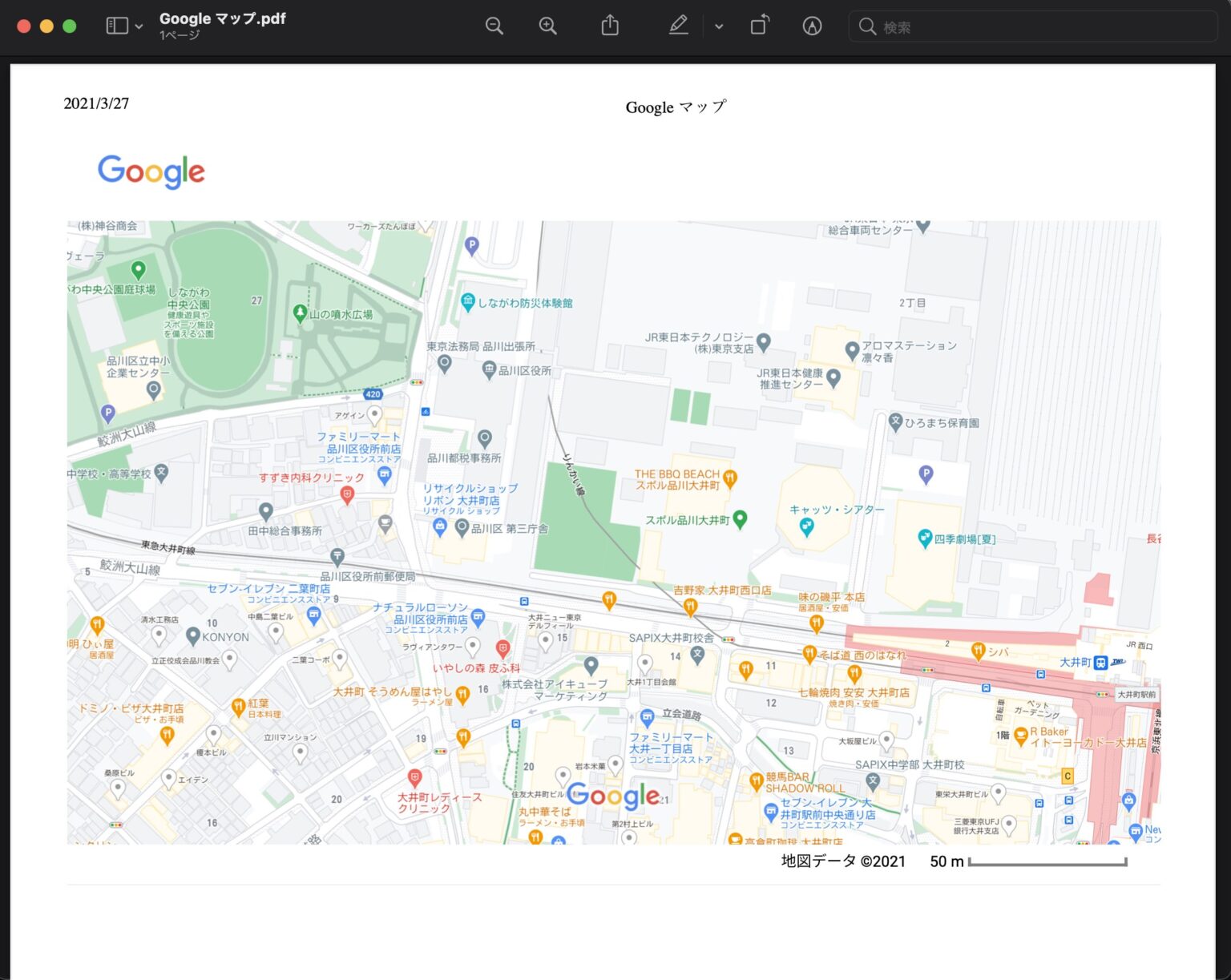Click the 品川区役所前郵便局 label
Viewport: 1231px width, 980px height.
pos(368,576)
